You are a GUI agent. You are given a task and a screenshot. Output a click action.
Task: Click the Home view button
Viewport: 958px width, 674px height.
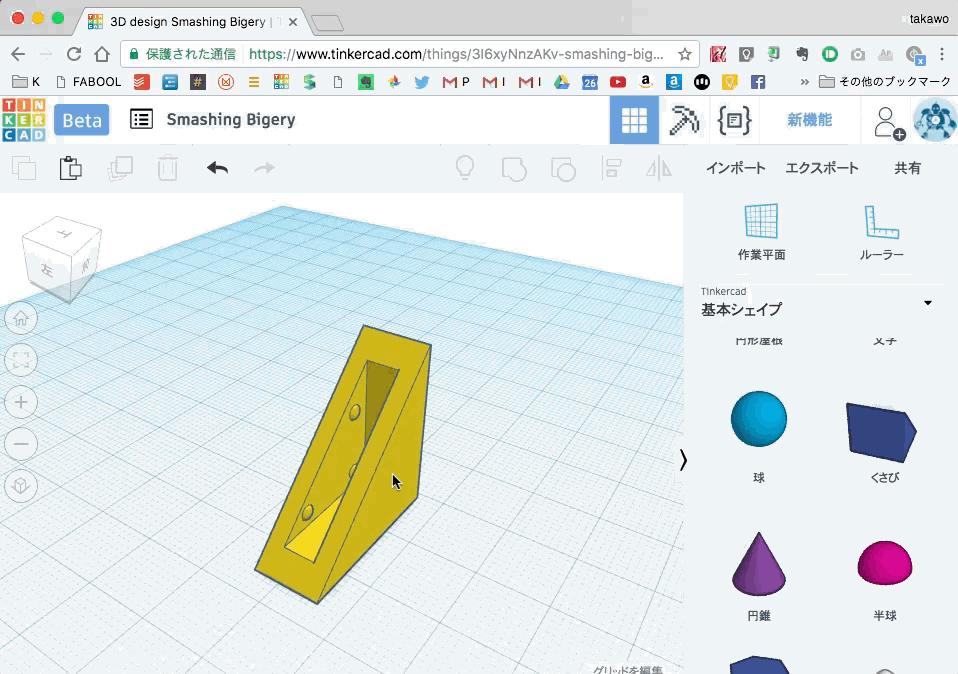coord(21,318)
